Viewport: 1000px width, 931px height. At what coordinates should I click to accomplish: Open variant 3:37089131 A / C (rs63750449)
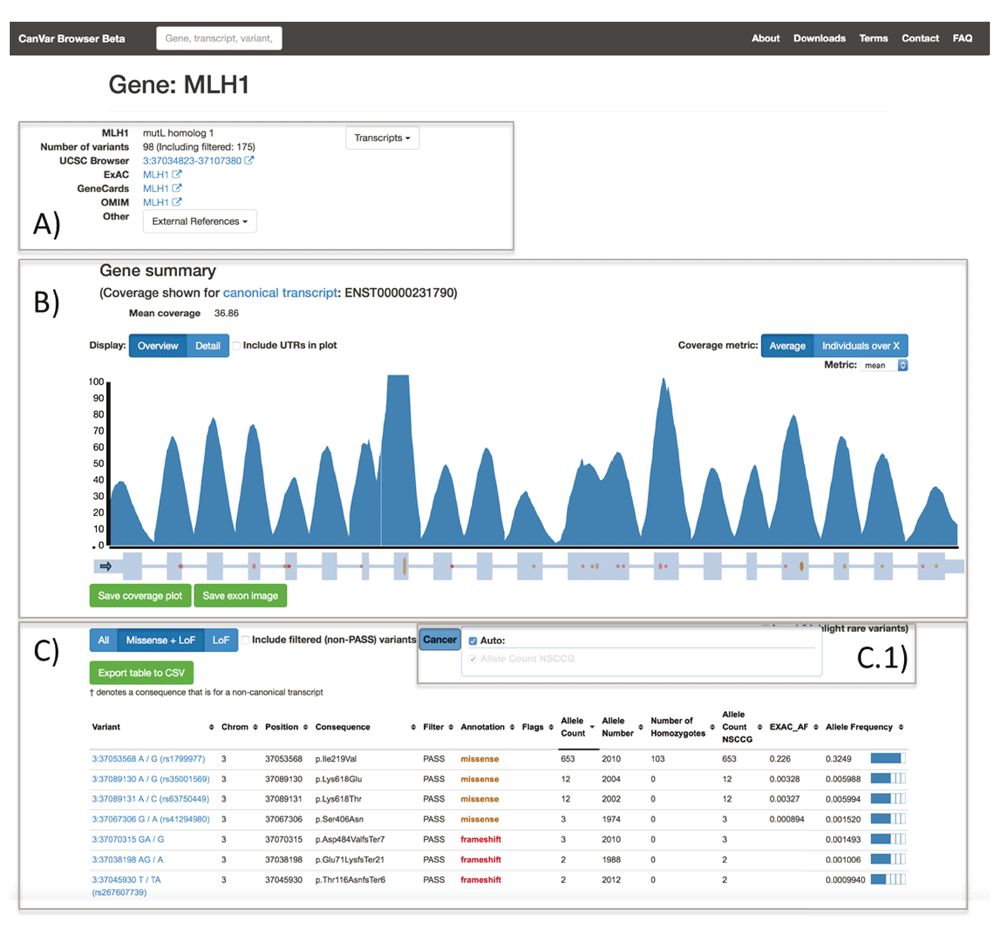click(151, 799)
